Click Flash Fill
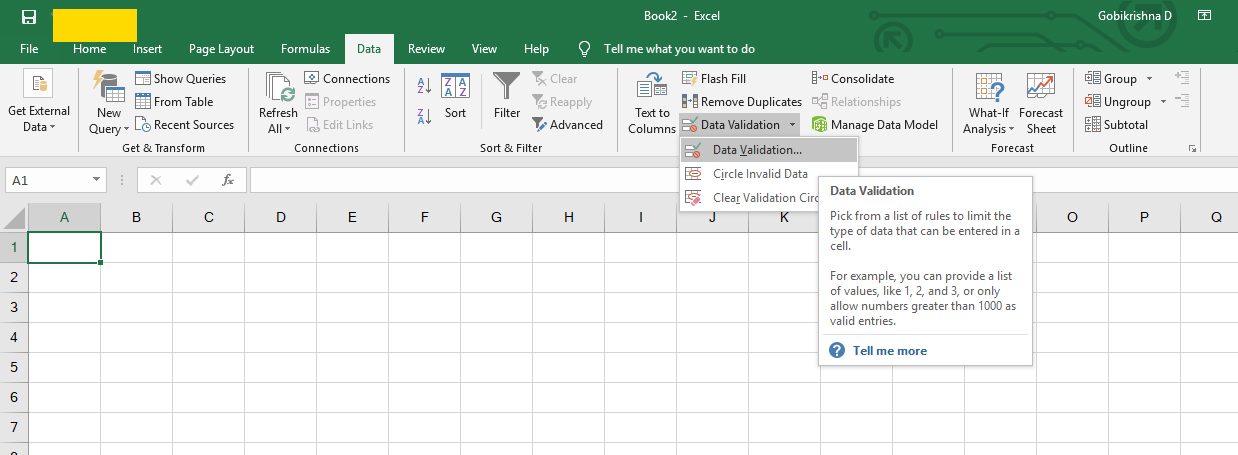 (714, 78)
